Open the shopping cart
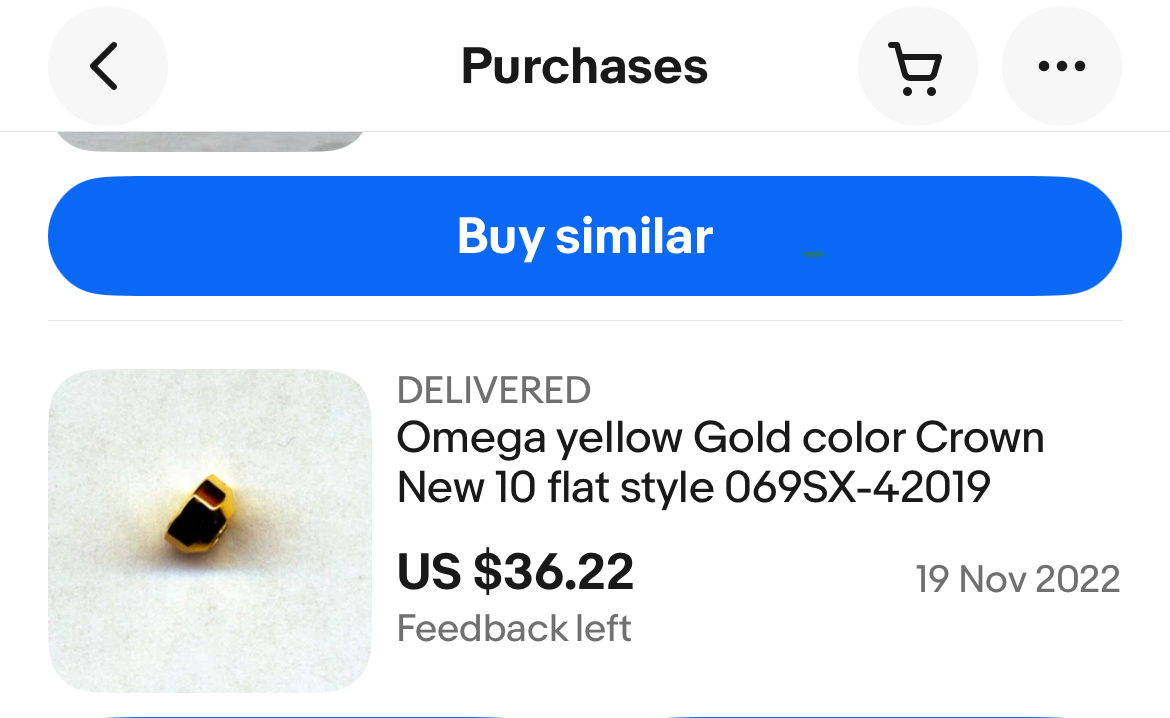 (x=916, y=68)
